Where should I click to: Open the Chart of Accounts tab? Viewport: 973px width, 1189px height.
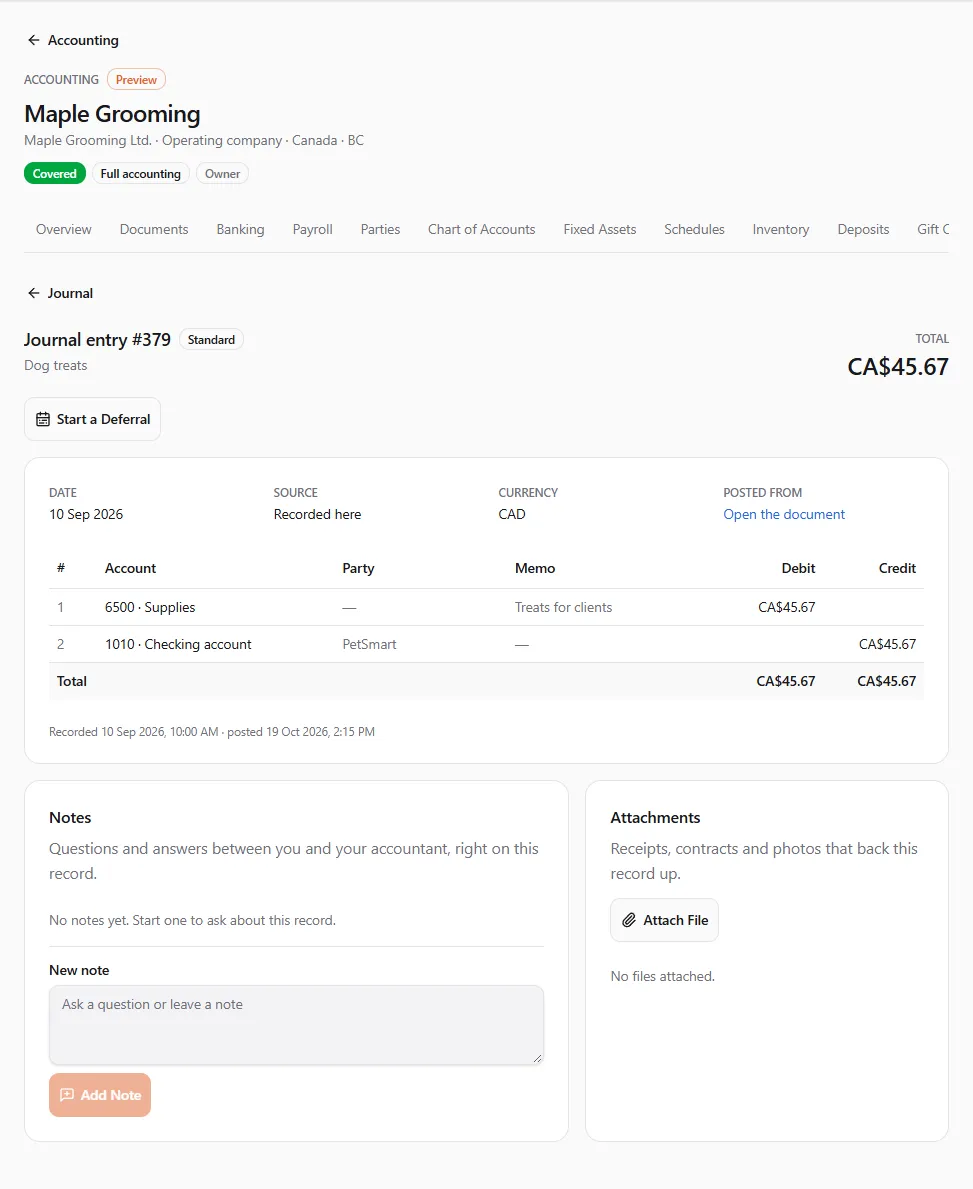[482, 230]
